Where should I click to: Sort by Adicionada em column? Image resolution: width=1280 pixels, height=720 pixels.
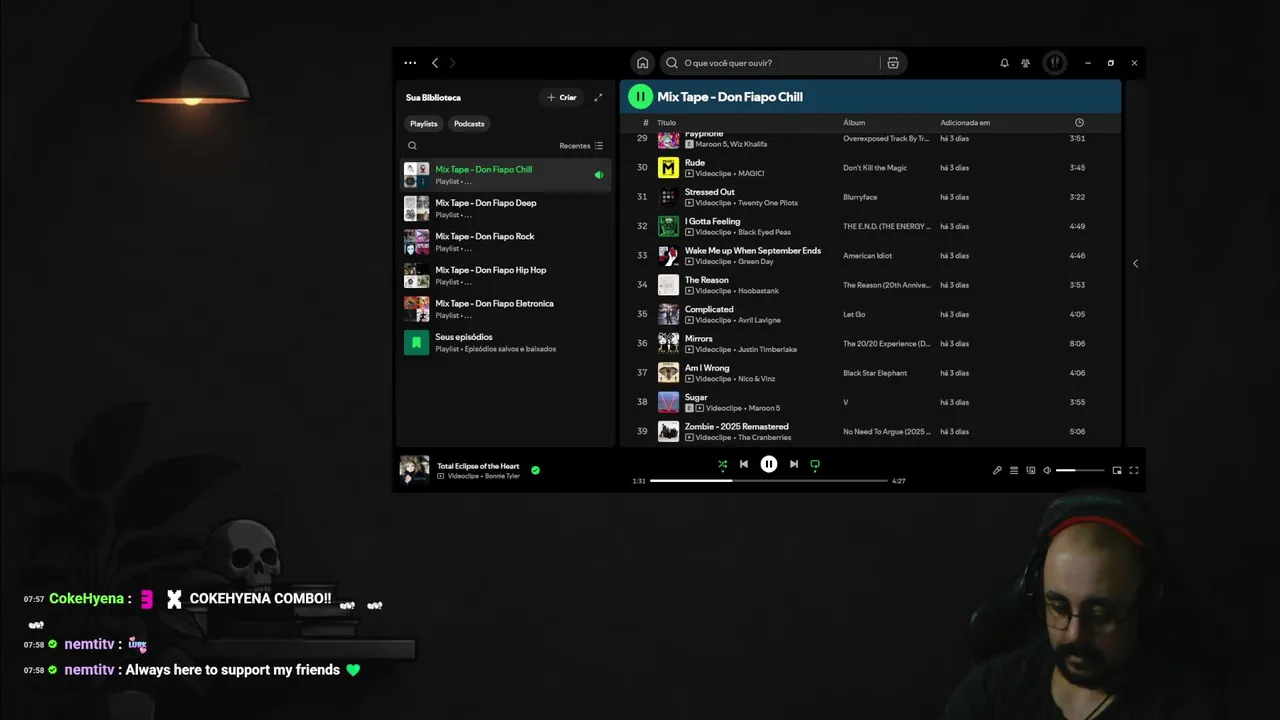click(965, 123)
